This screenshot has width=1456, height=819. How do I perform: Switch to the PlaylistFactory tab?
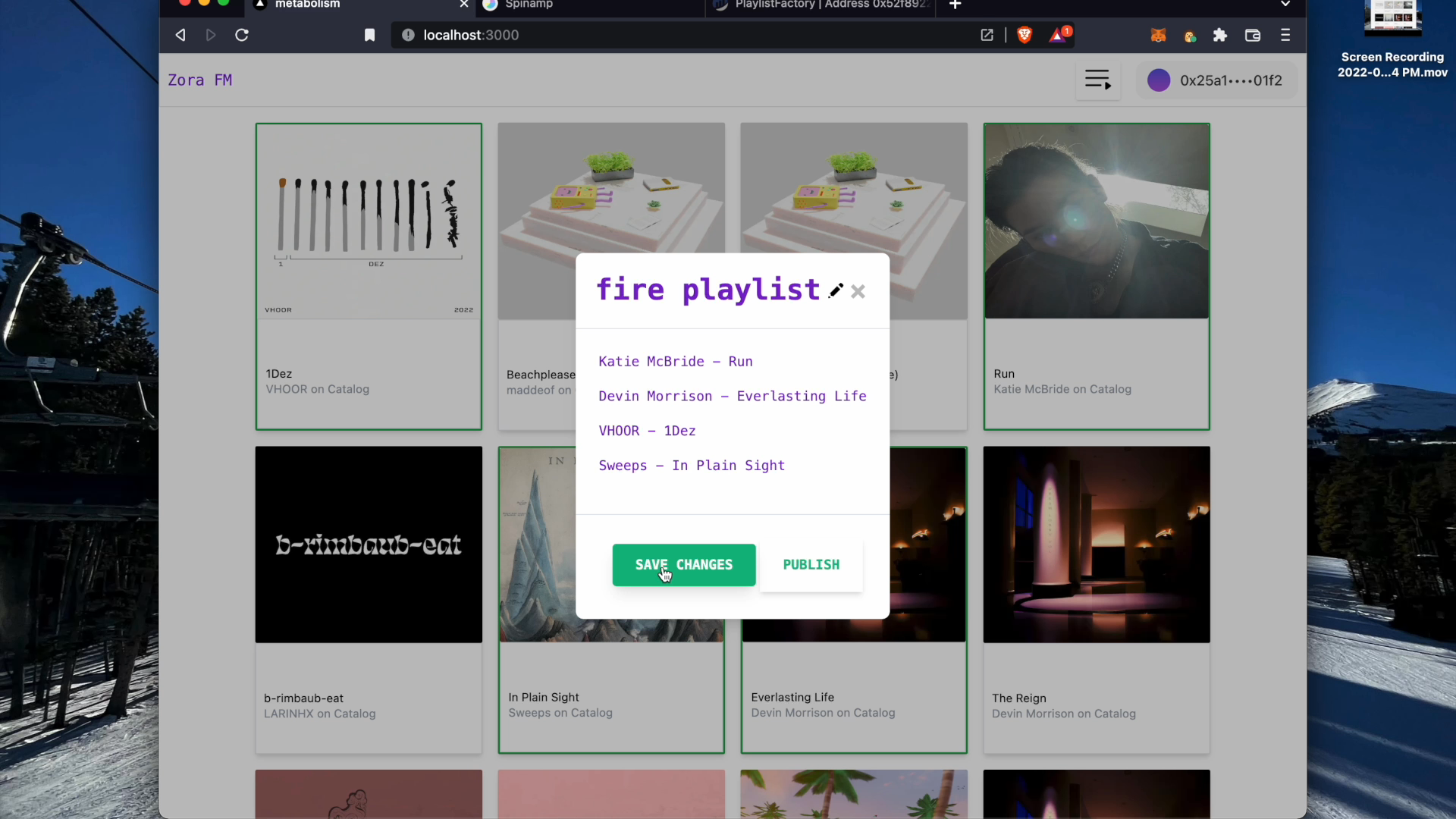821,6
